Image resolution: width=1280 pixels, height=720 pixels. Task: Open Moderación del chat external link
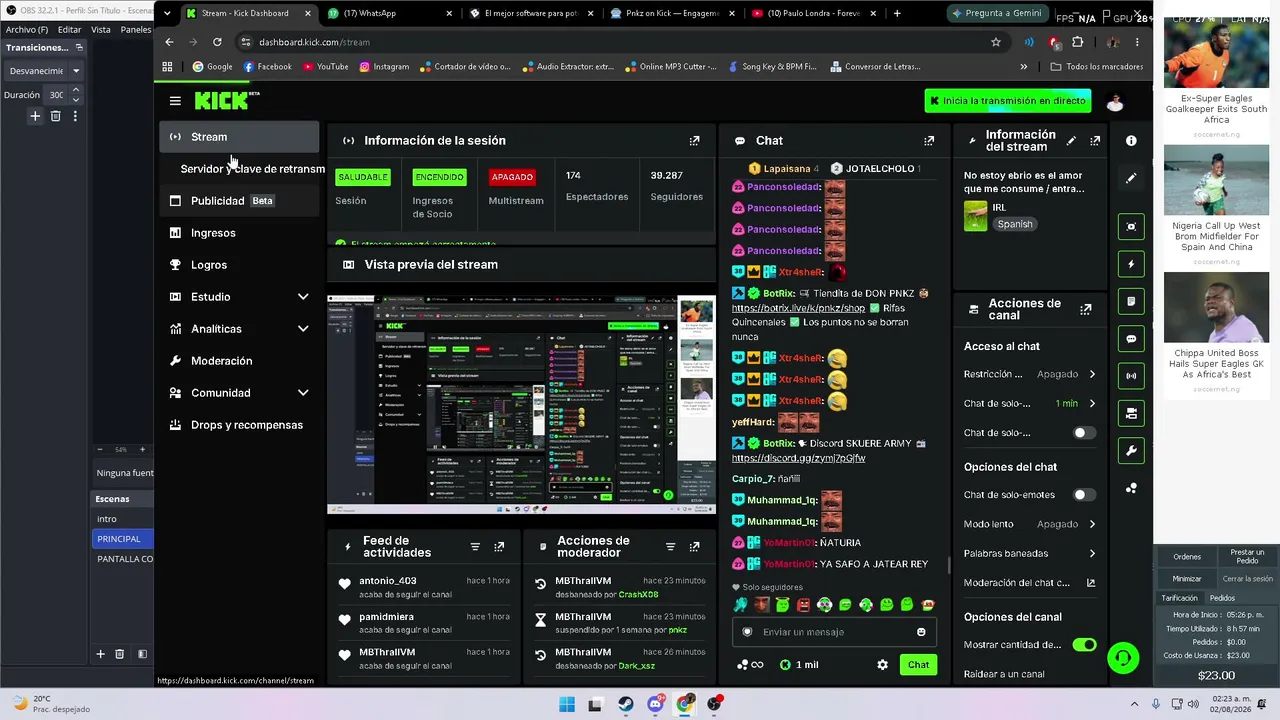click(1091, 583)
